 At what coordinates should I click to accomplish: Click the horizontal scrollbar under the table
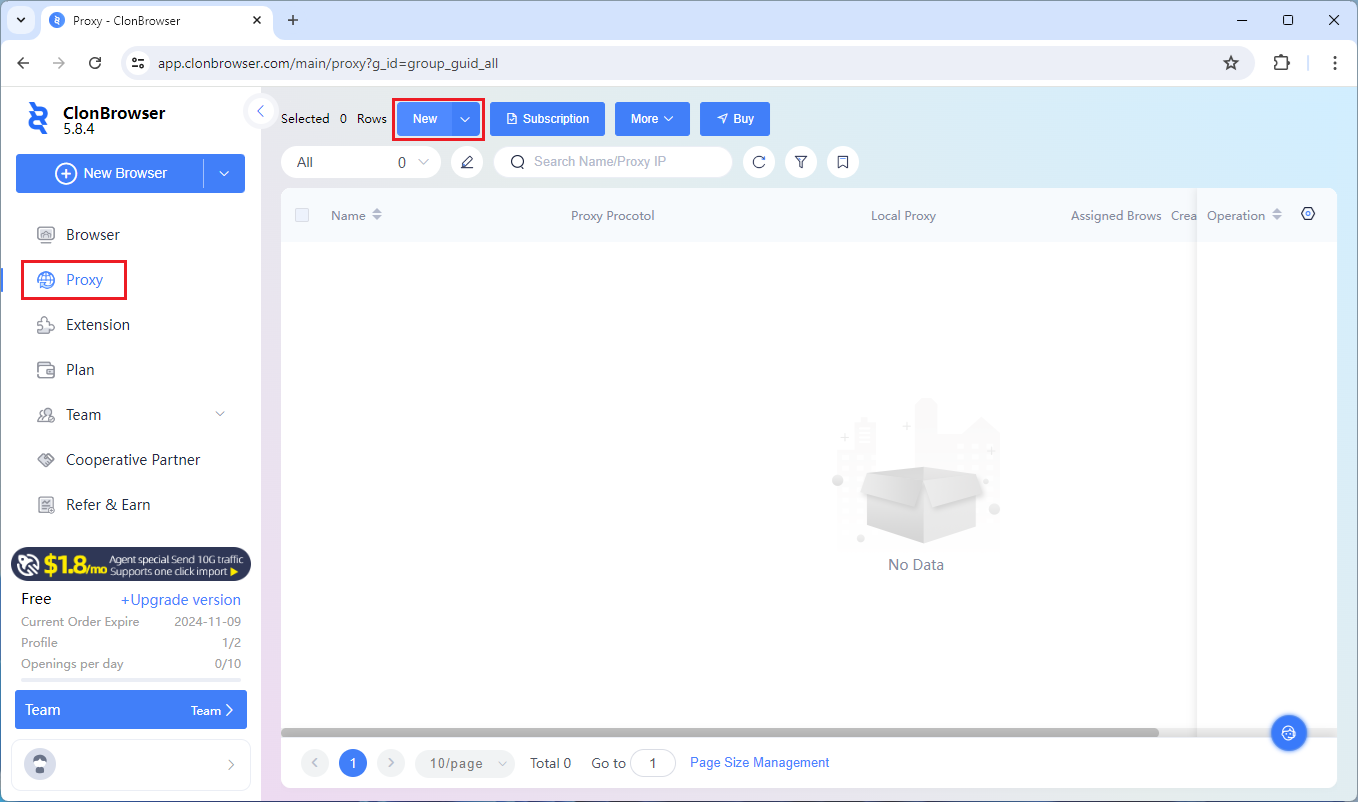point(719,733)
